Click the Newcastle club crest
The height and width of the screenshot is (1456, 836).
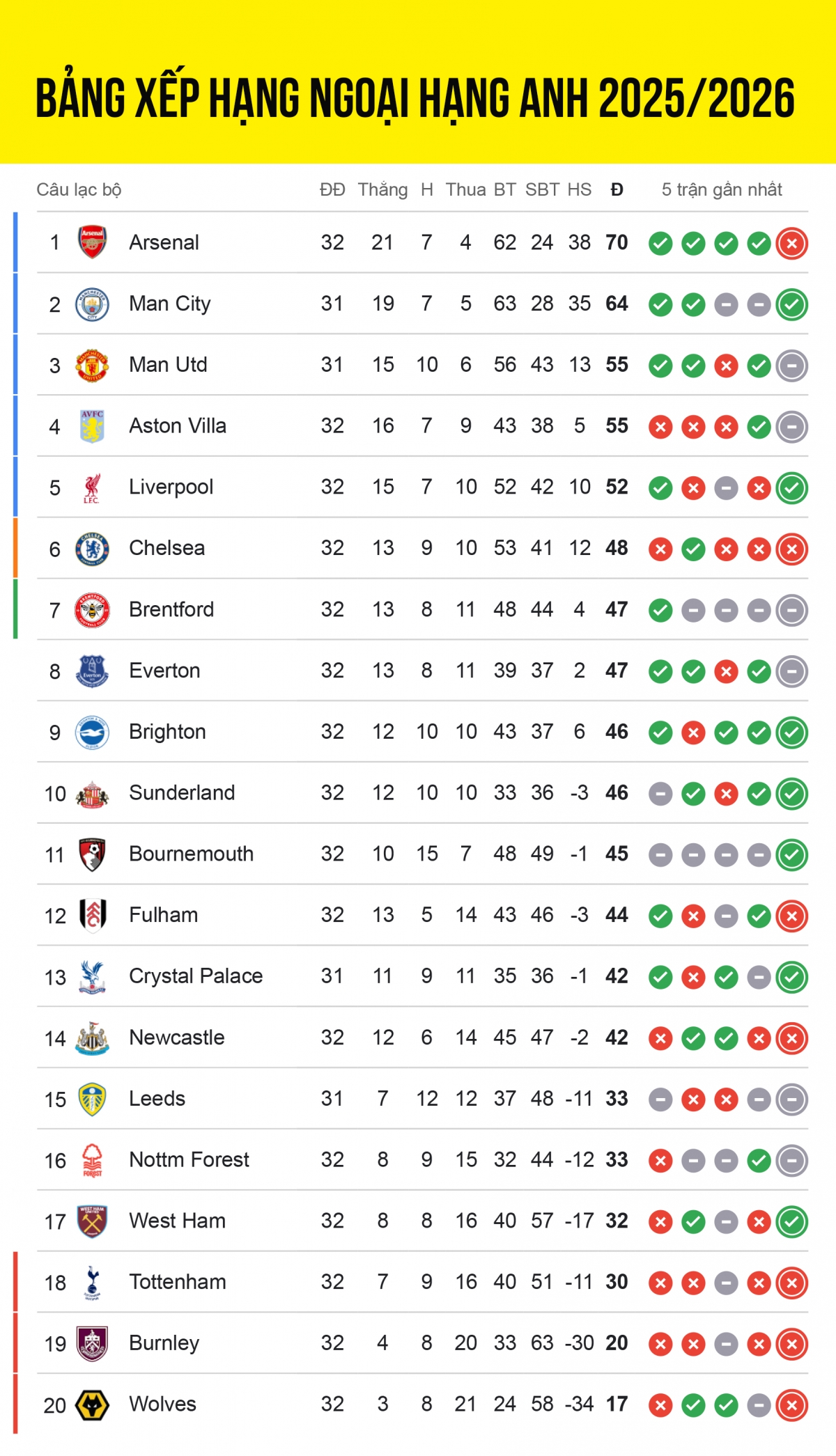point(92,1038)
